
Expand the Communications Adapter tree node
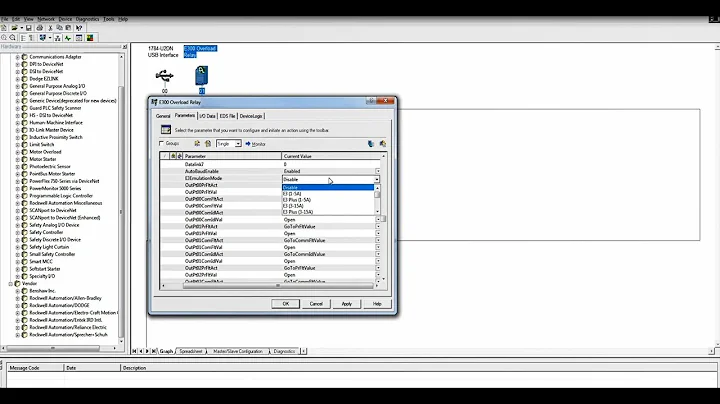point(17,57)
